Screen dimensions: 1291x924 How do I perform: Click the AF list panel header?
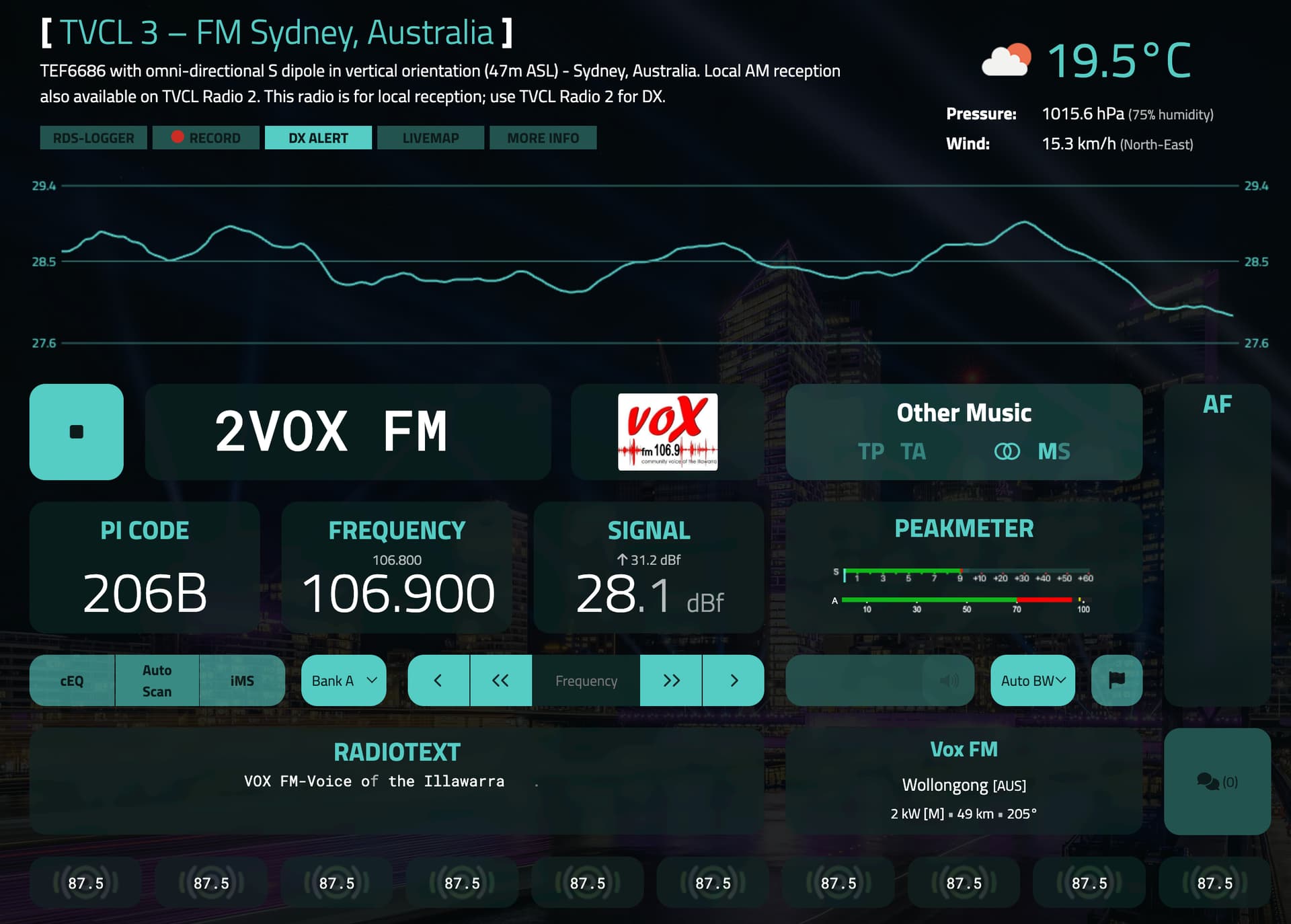click(1217, 404)
